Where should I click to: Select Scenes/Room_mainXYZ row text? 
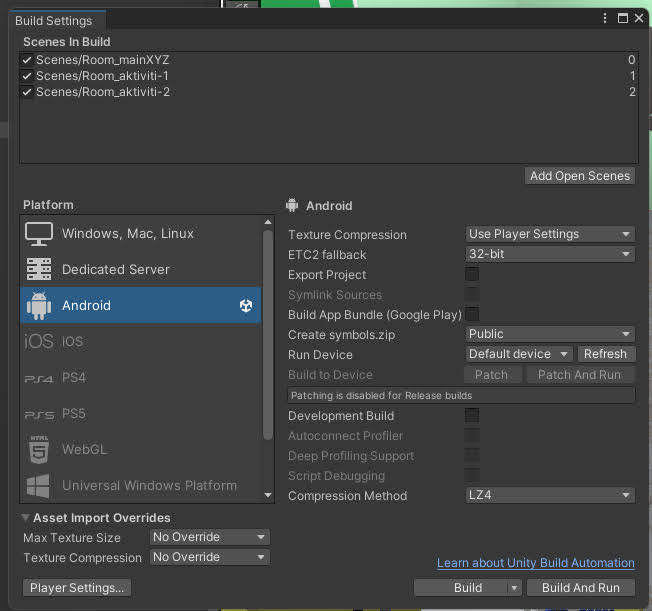(x=103, y=60)
